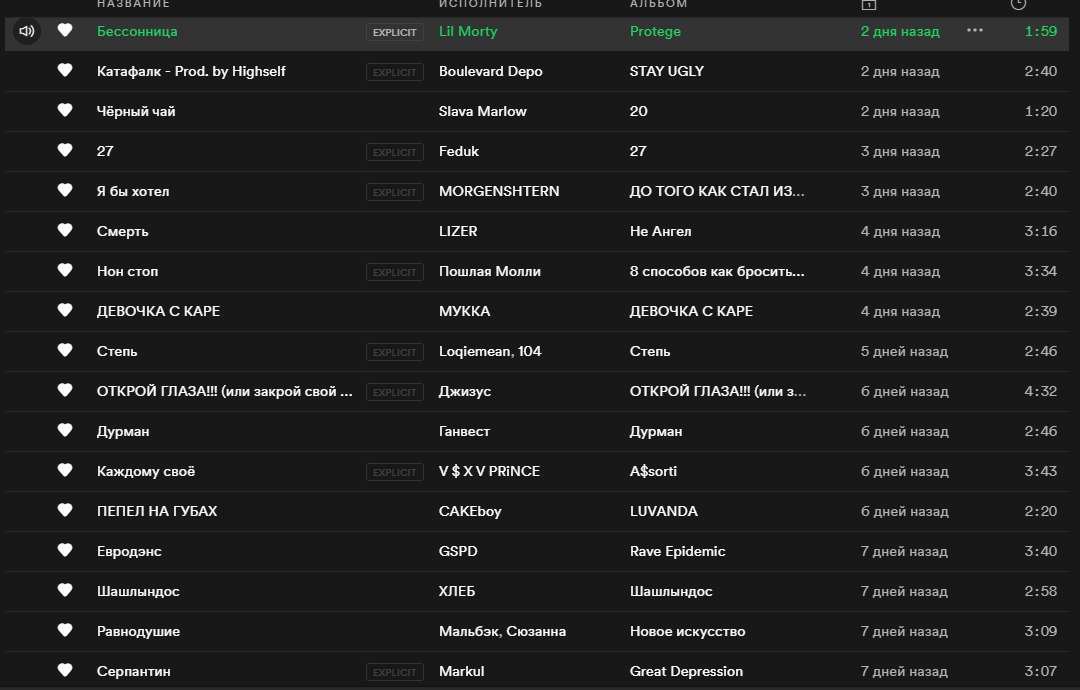Image resolution: width=1080 pixels, height=690 pixels.
Task: Go to Slava Marlow artist page
Action: [482, 112]
